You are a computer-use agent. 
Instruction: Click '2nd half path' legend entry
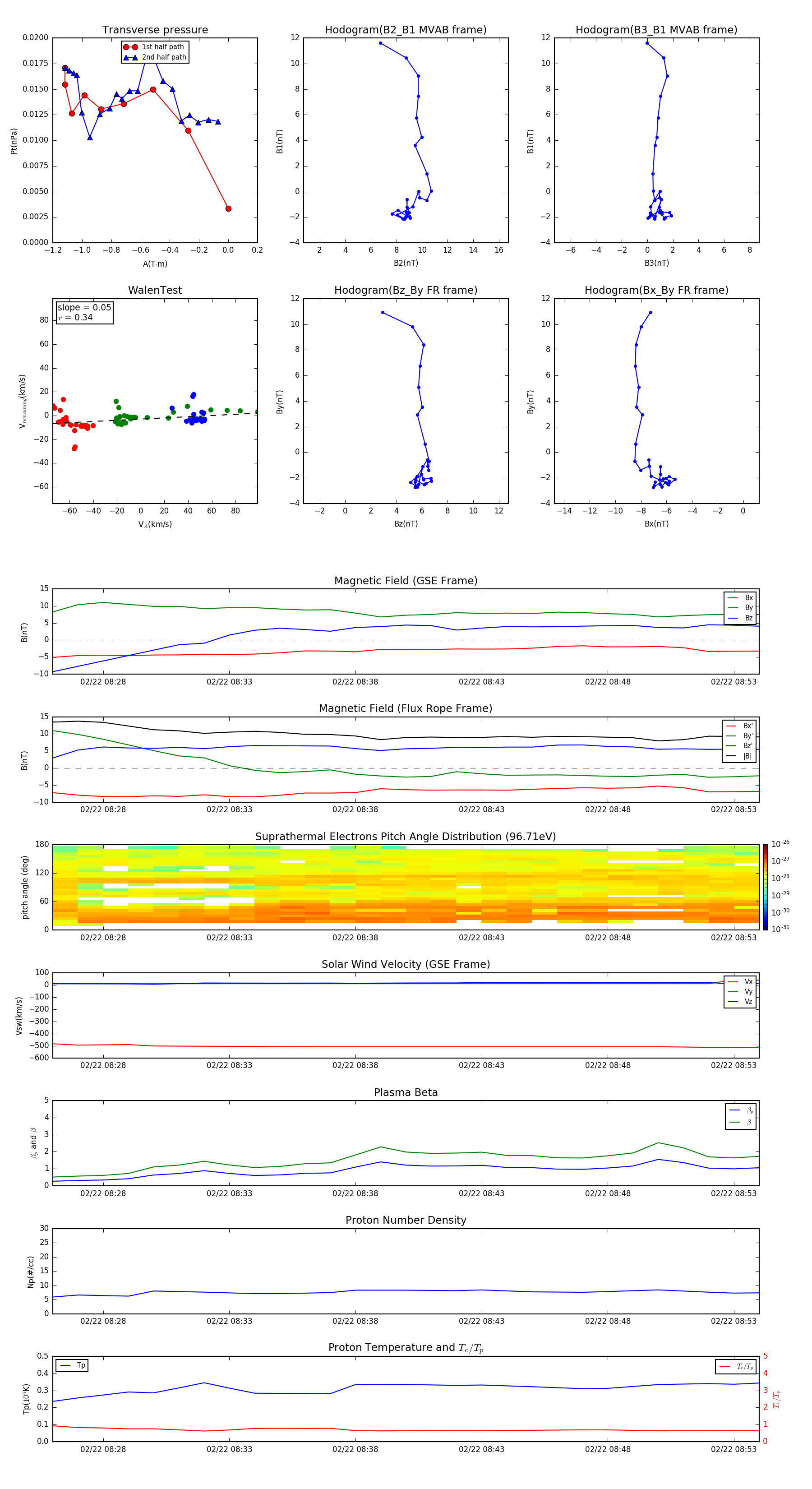click(155, 57)
